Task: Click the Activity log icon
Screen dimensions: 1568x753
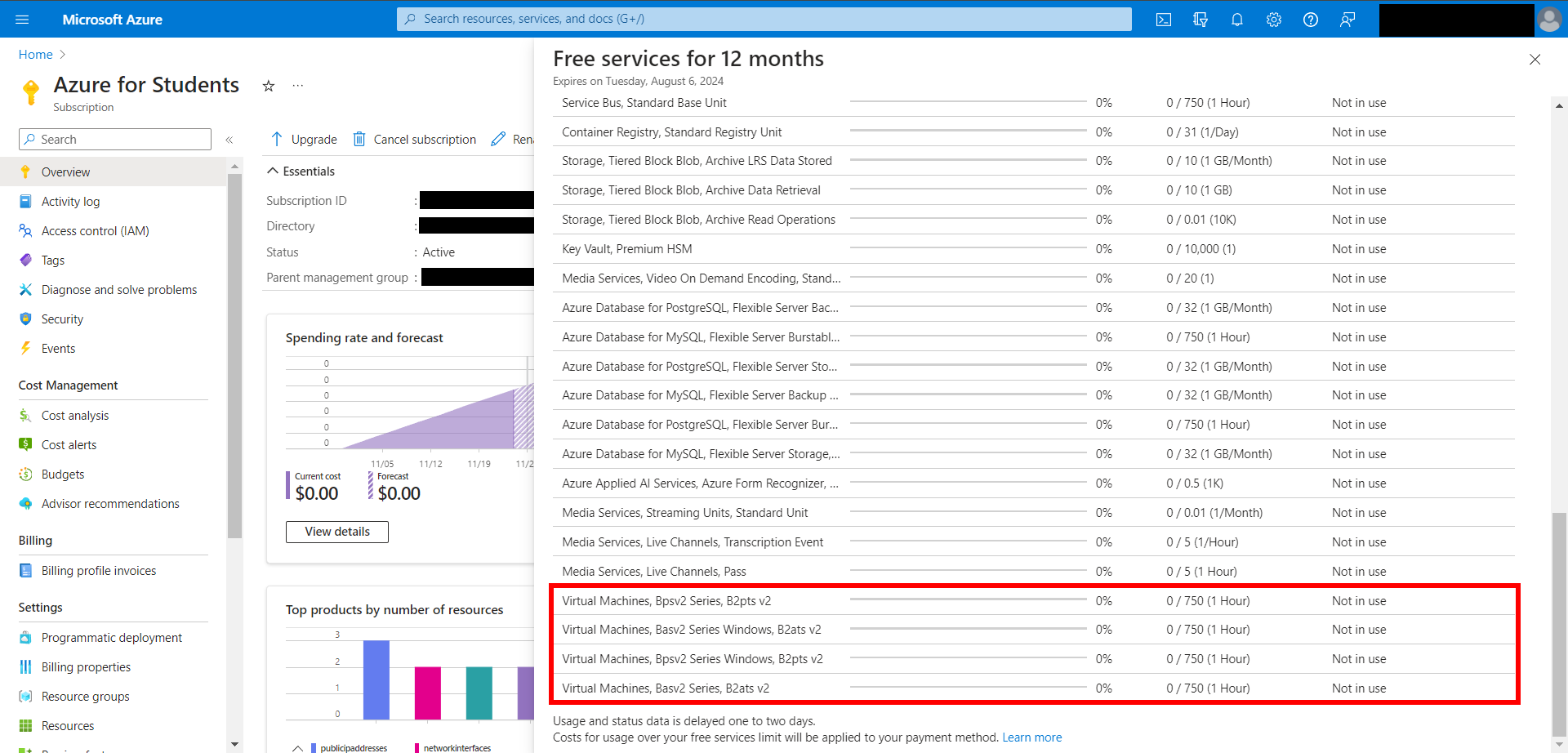Action: click(x=25, y=202)
